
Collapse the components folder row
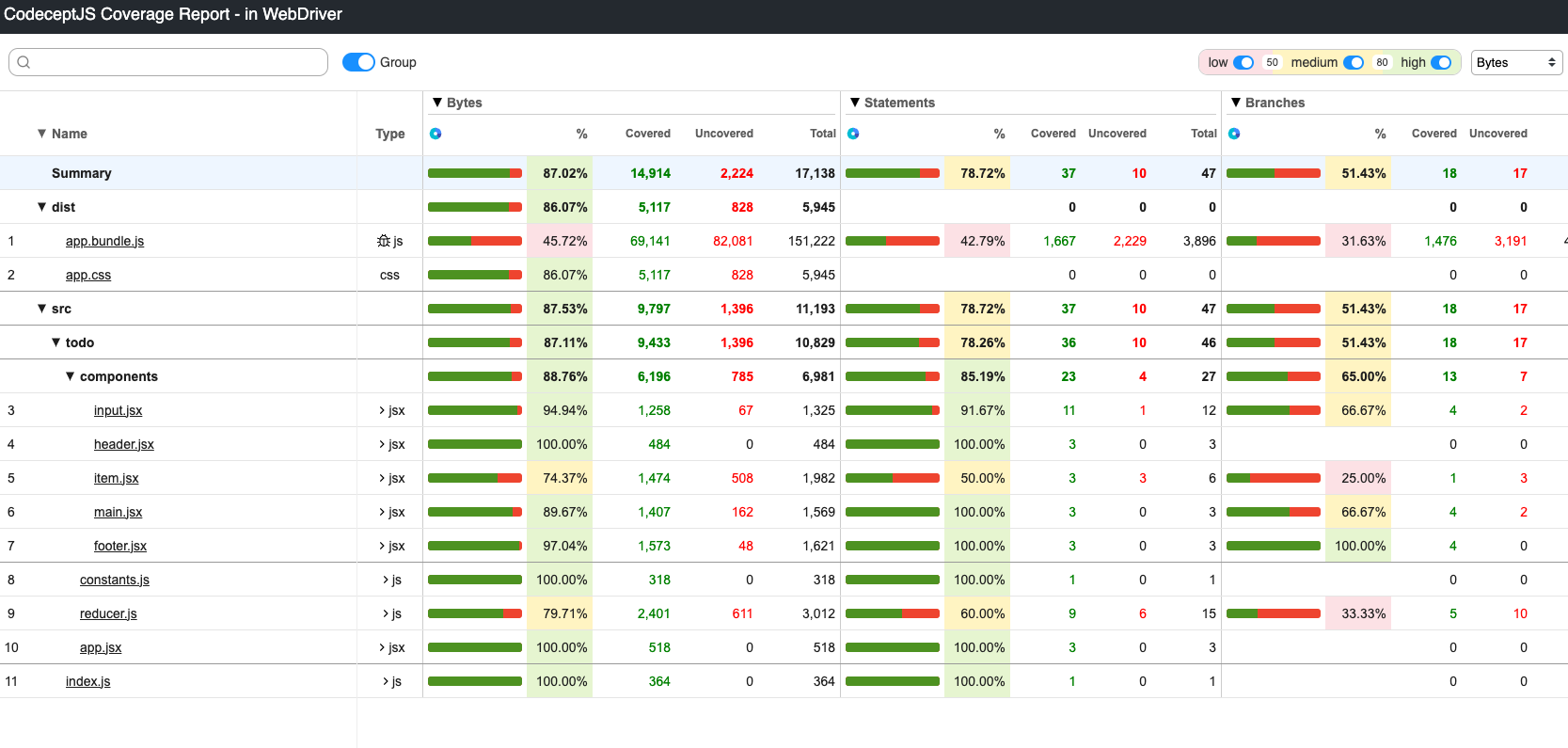pyautogui.click(x=70, y=376)
